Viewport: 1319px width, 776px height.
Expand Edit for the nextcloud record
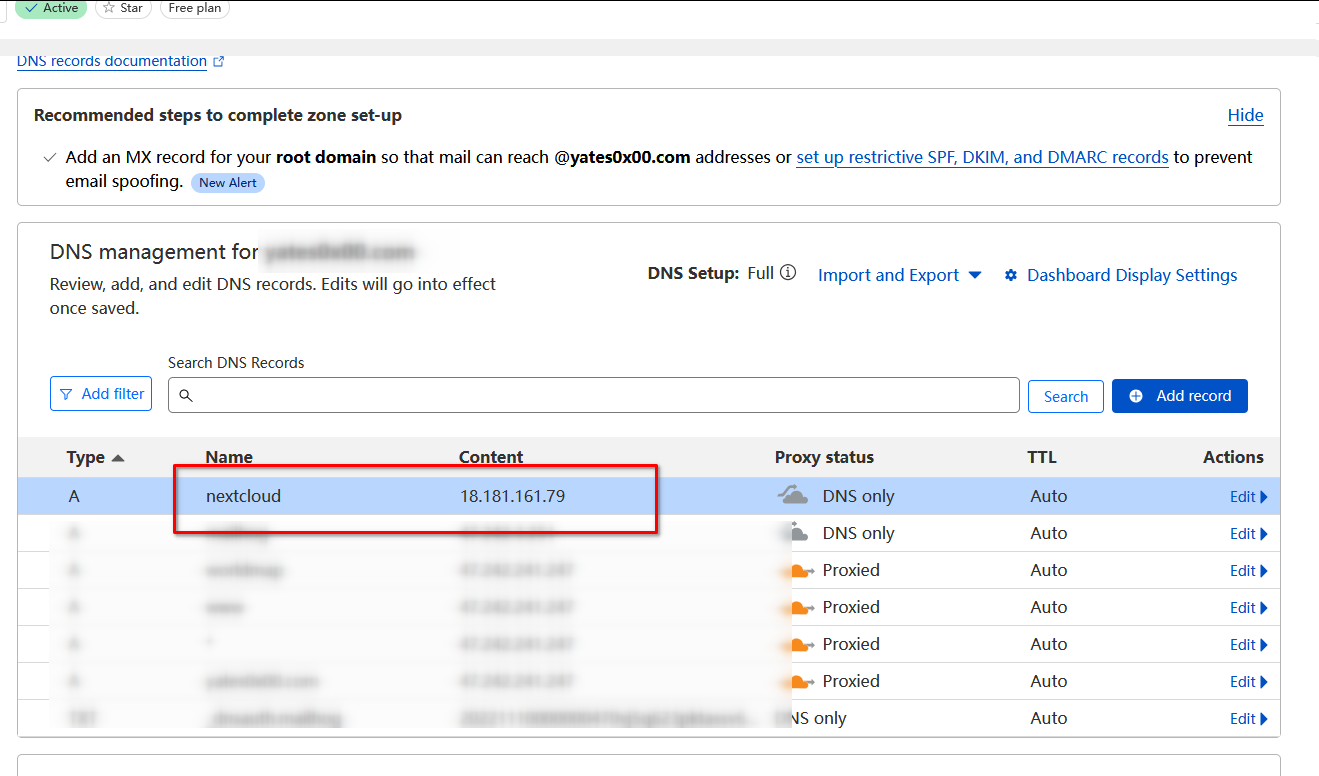point(1248,497)
